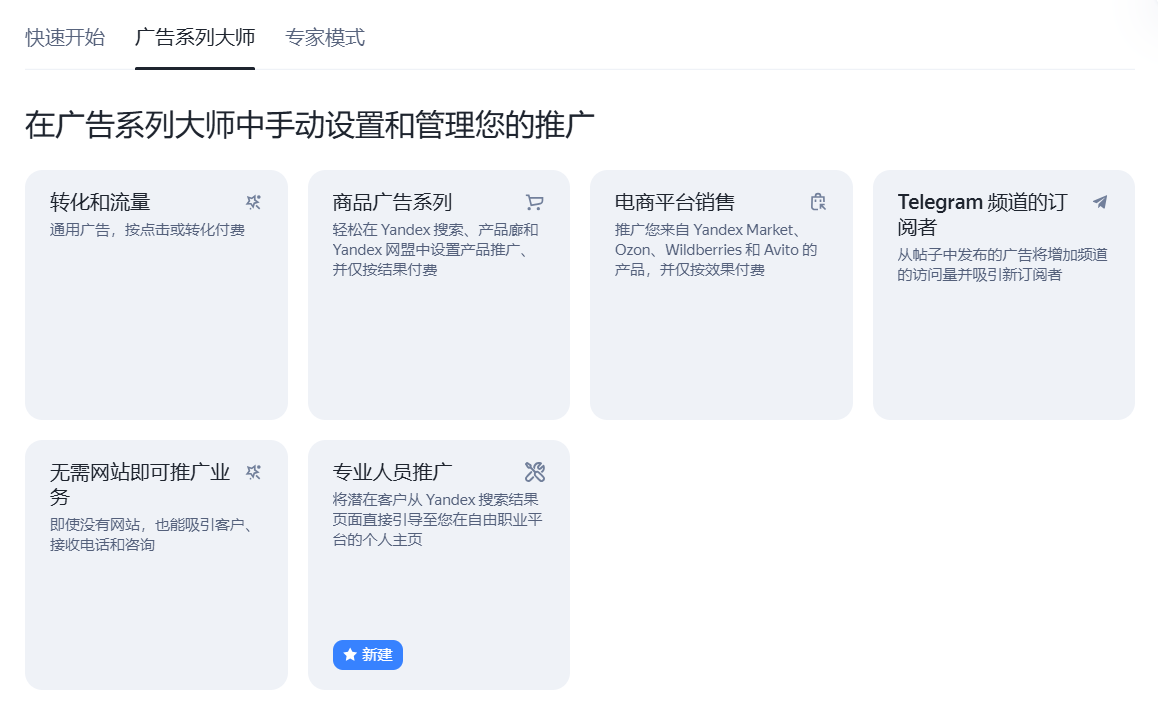Click the shopping cart icon on 商品广告系列
Image resolution: width=1158 pixels, height=712 pixels.
(x=535, y=202)
